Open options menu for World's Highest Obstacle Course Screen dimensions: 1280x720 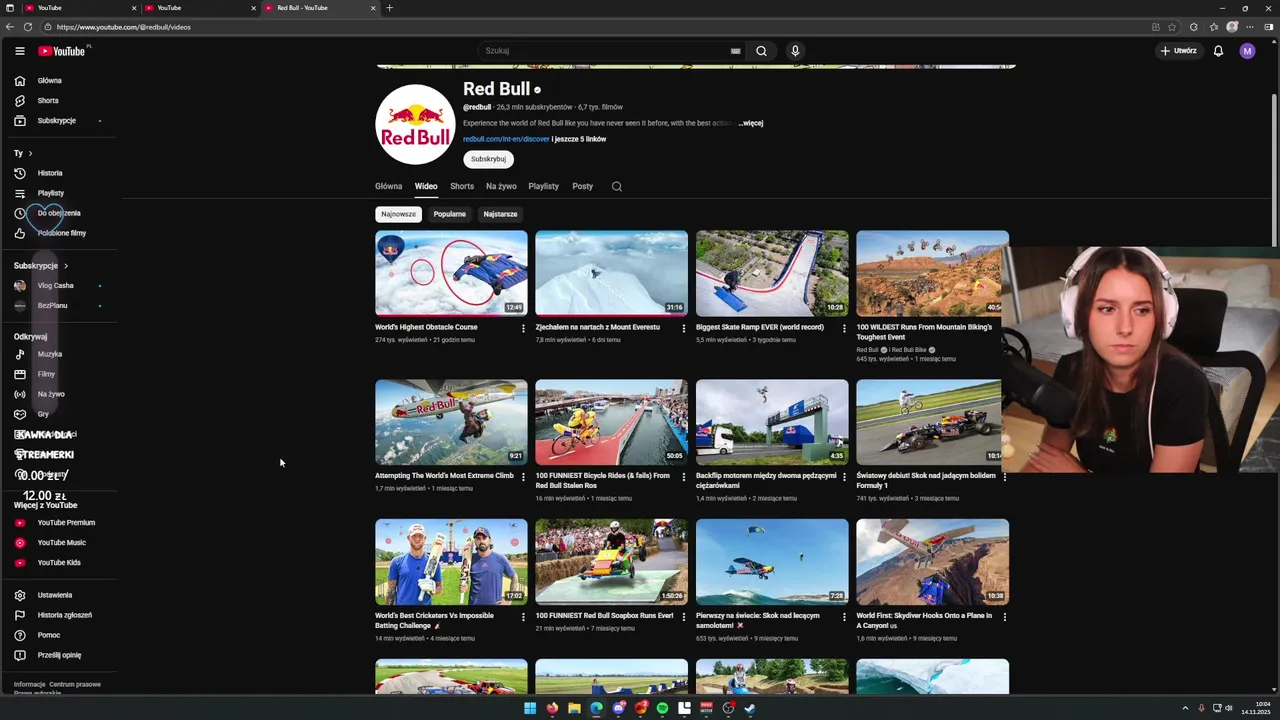click(x=523, y=328)
